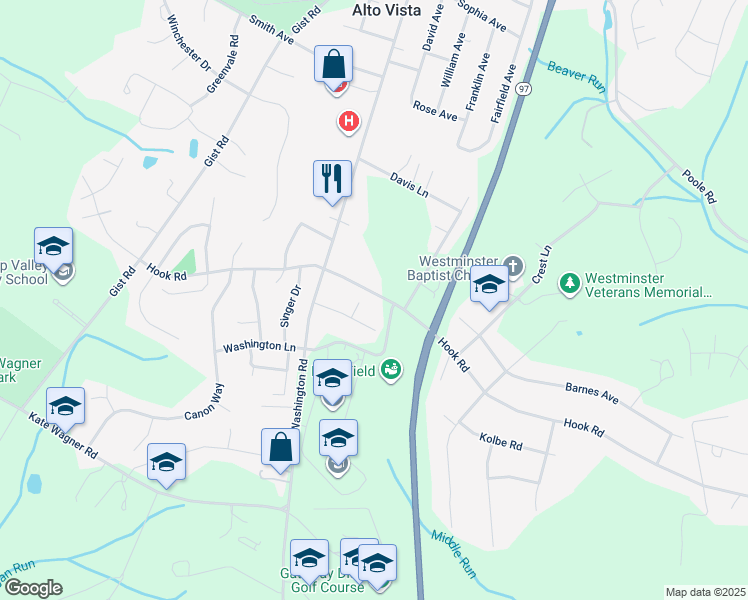Click the Westminster Veterans Memorial label text

pyautogui.click(x=648, y=285)
